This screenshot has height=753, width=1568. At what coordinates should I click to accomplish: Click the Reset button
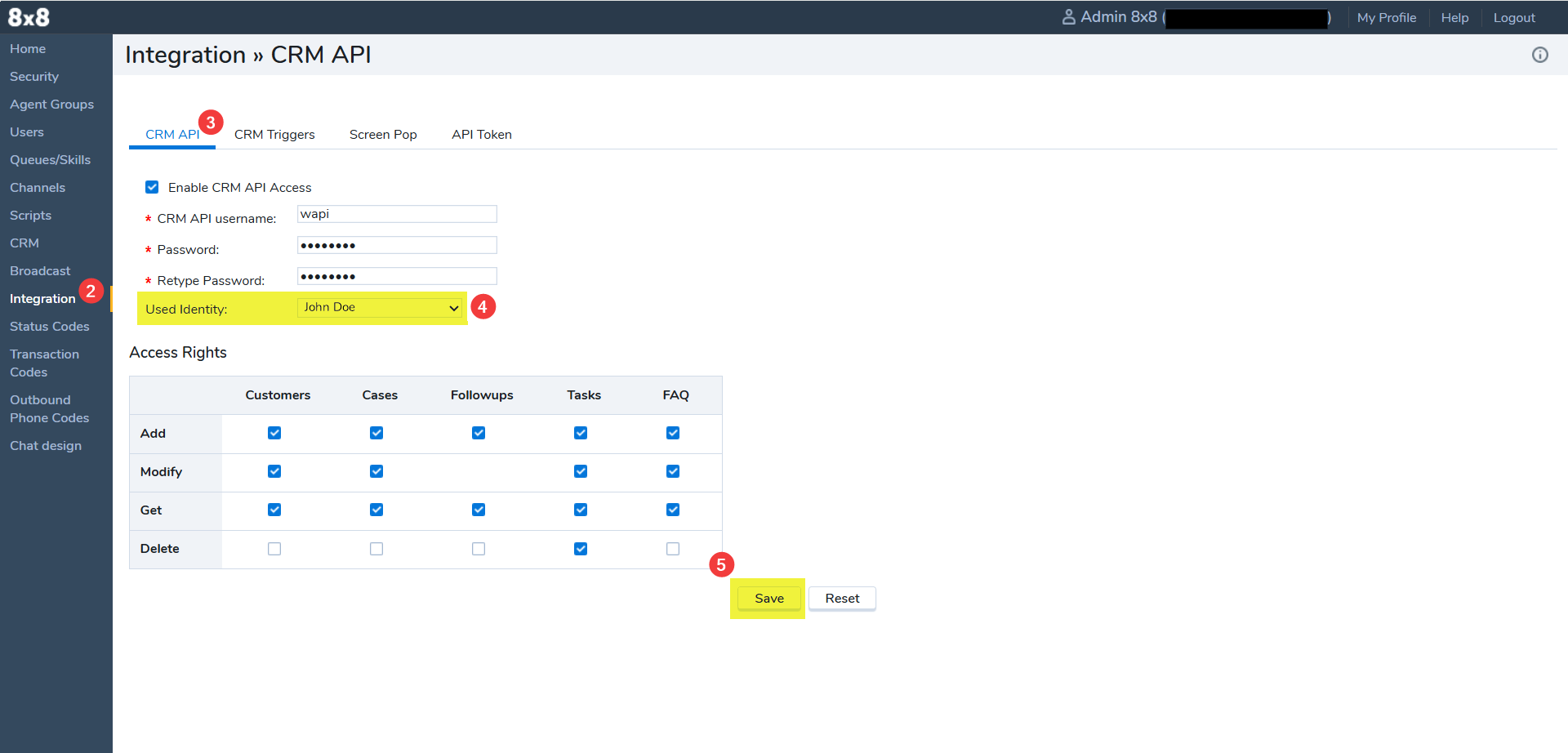[842, 599]
